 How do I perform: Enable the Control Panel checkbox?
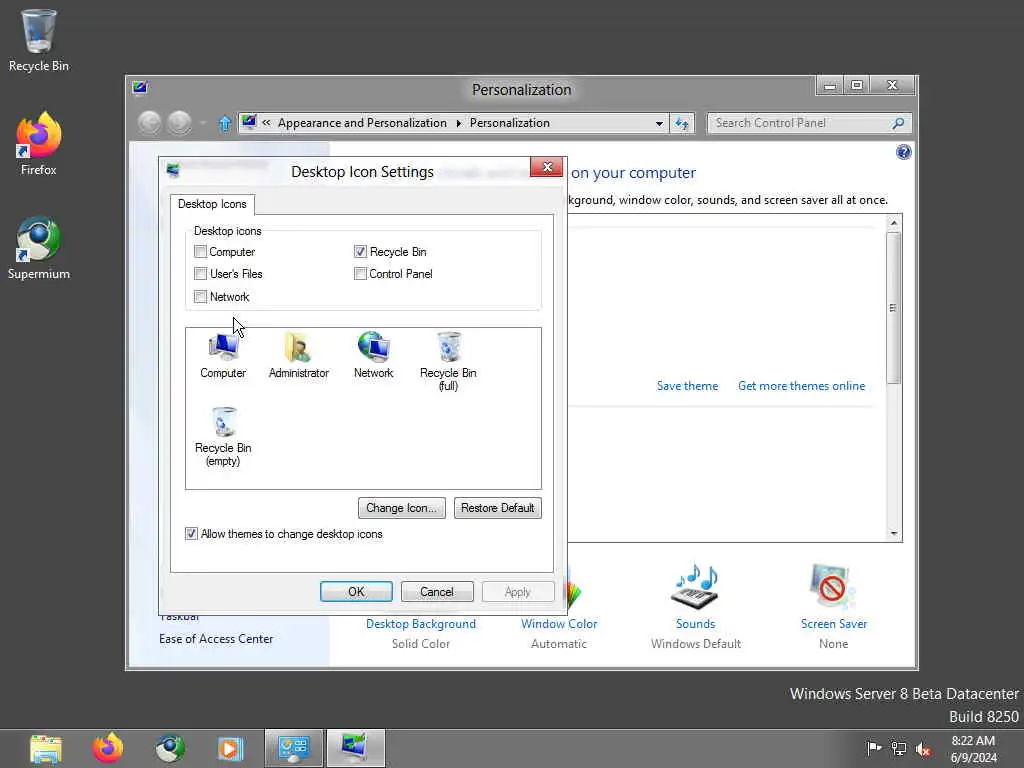tap(360, 274)
